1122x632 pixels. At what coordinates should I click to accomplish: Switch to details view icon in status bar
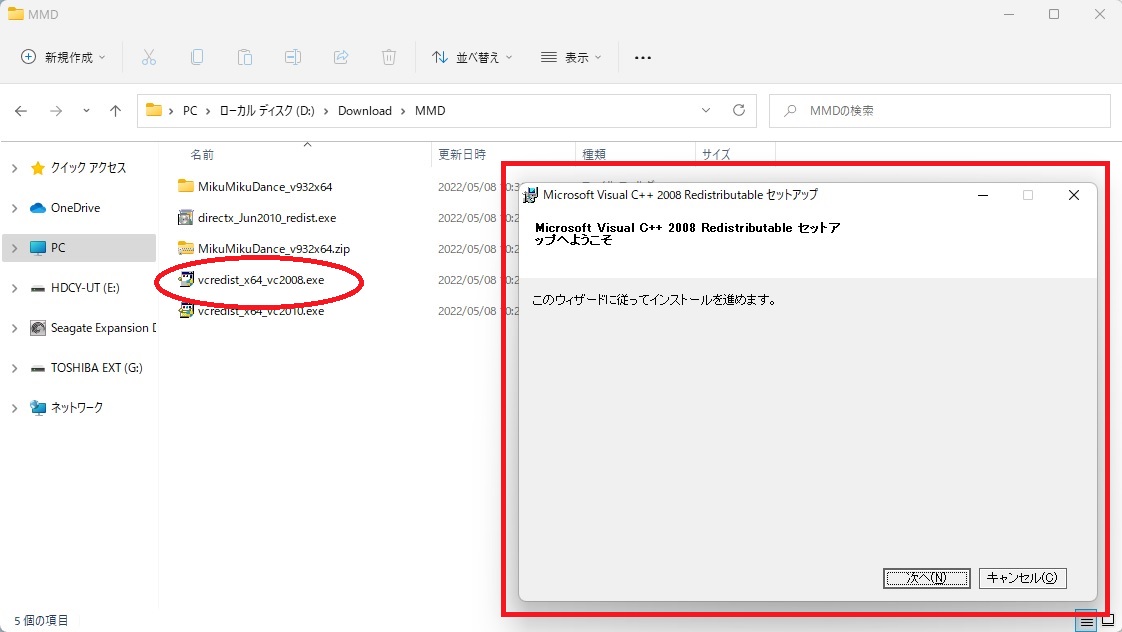1086,621
